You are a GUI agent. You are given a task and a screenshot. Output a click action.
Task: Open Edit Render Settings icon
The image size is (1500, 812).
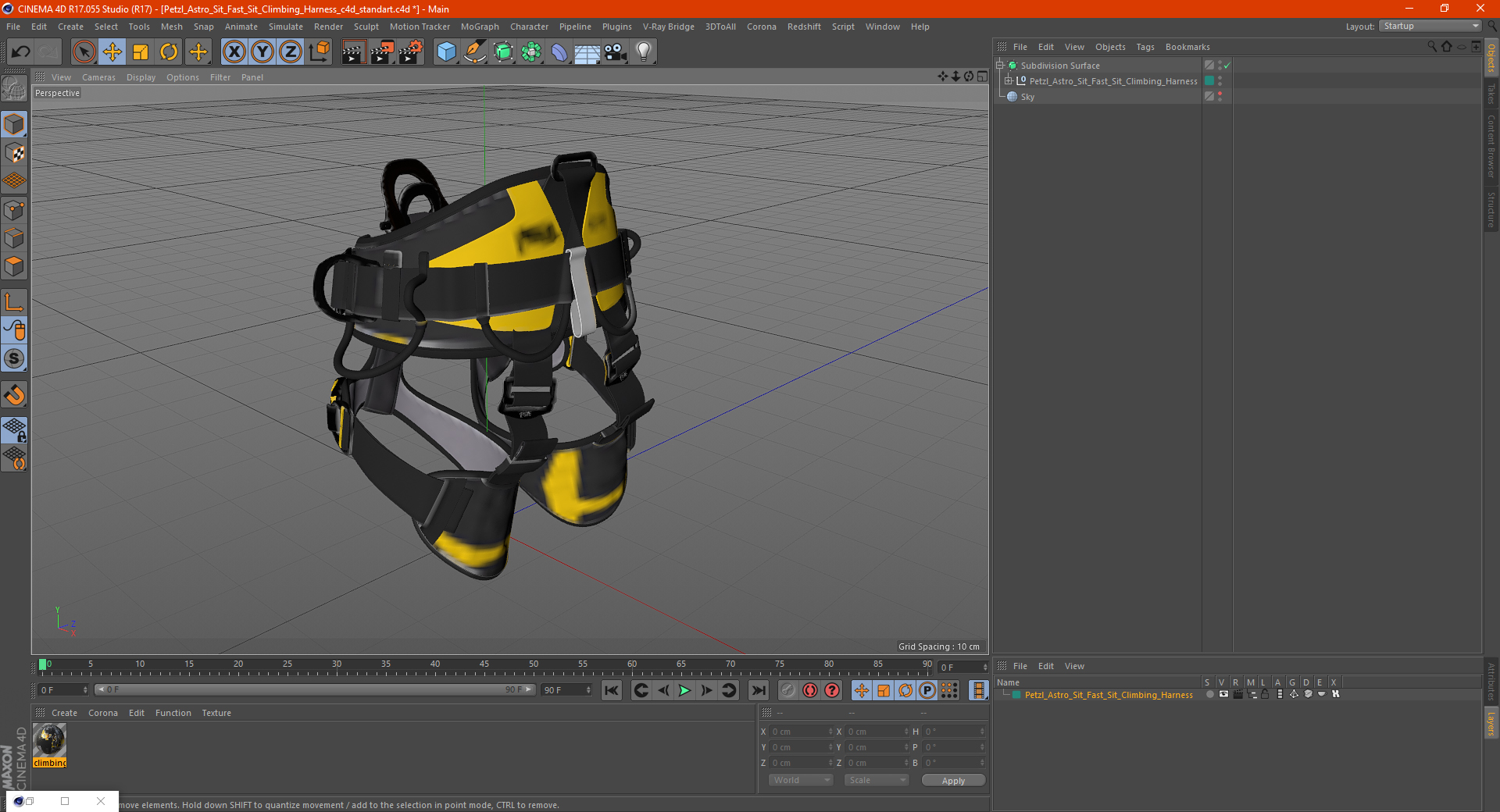tap(411, 52)
